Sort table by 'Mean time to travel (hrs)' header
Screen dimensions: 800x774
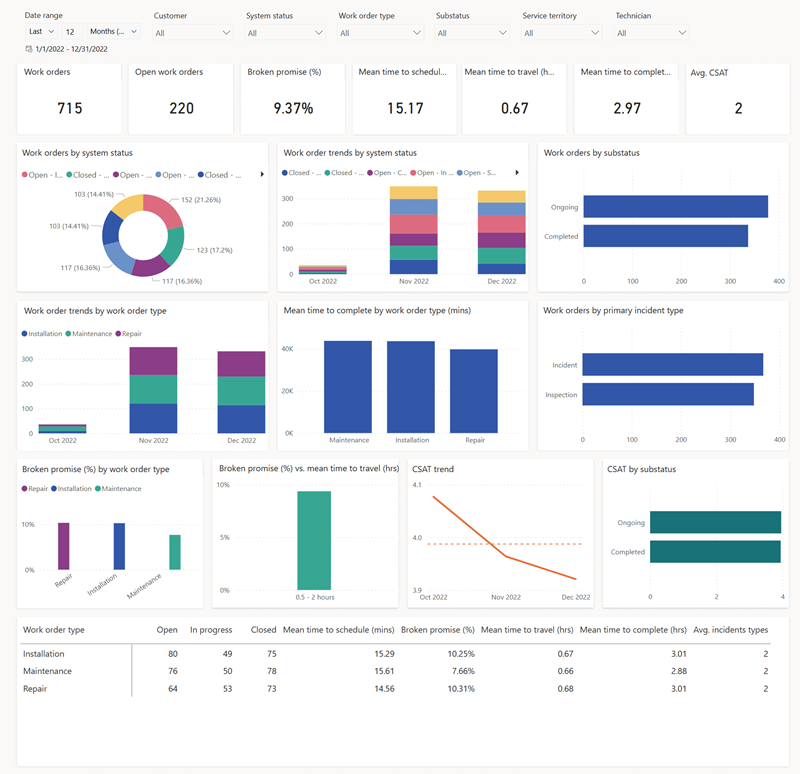[527, 630]
